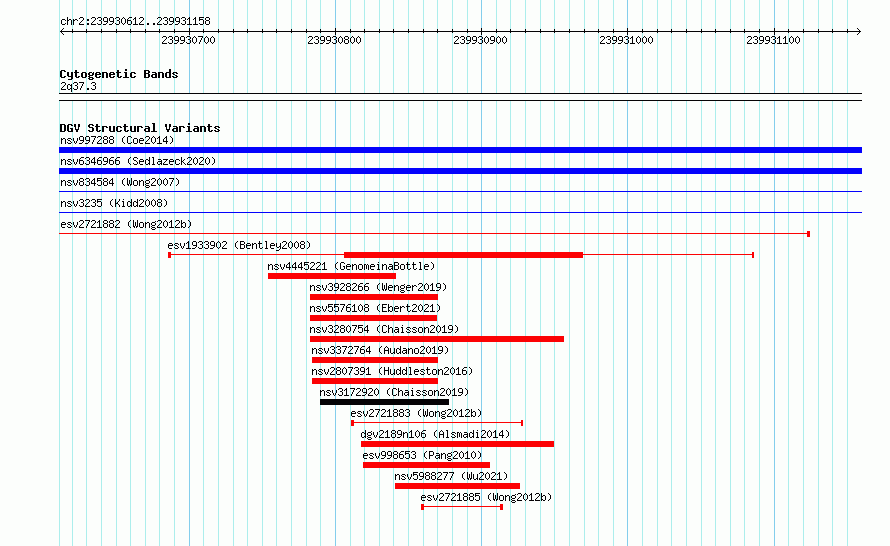The height and width of the screenshot is (546, 890).
Task: Select the red bar under dgv2189n106
Action: click(457, 444)
